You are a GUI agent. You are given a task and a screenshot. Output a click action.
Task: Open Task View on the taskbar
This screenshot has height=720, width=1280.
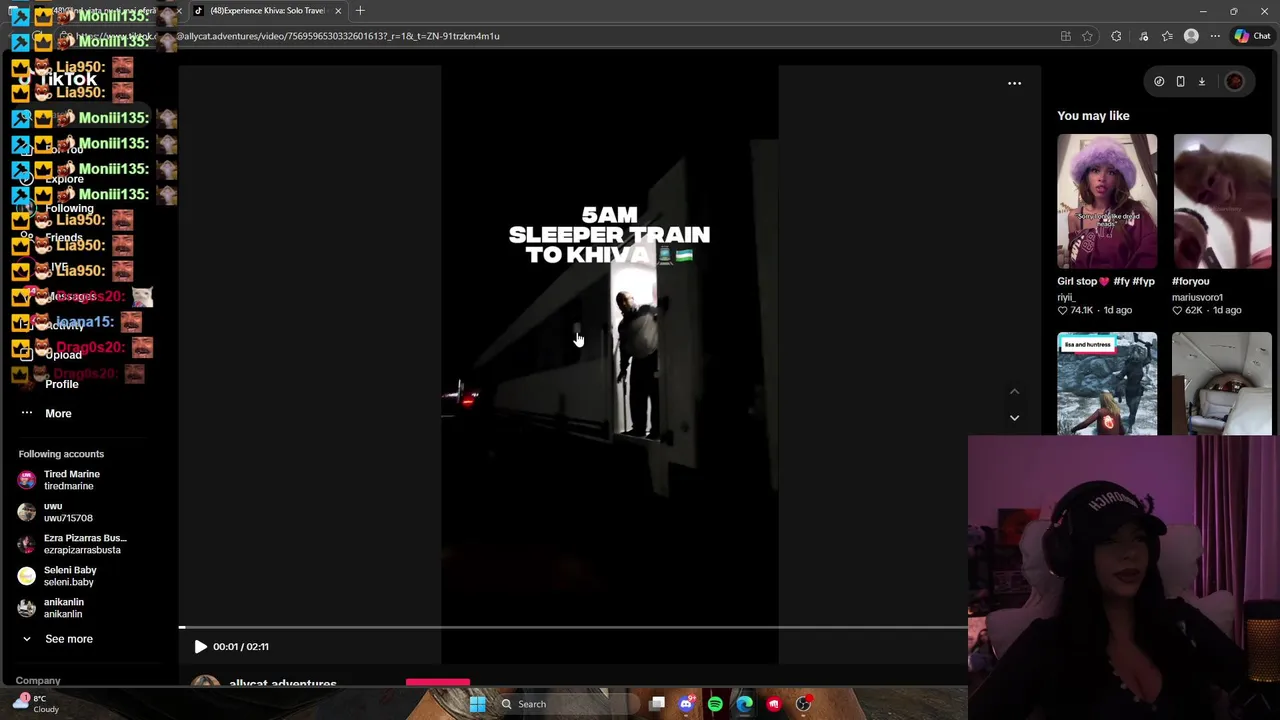pos(657,704)
